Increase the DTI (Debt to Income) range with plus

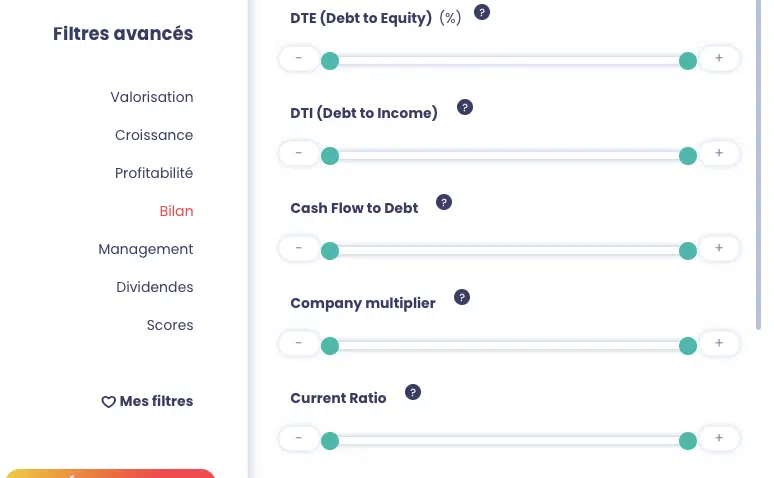[718, 154]
